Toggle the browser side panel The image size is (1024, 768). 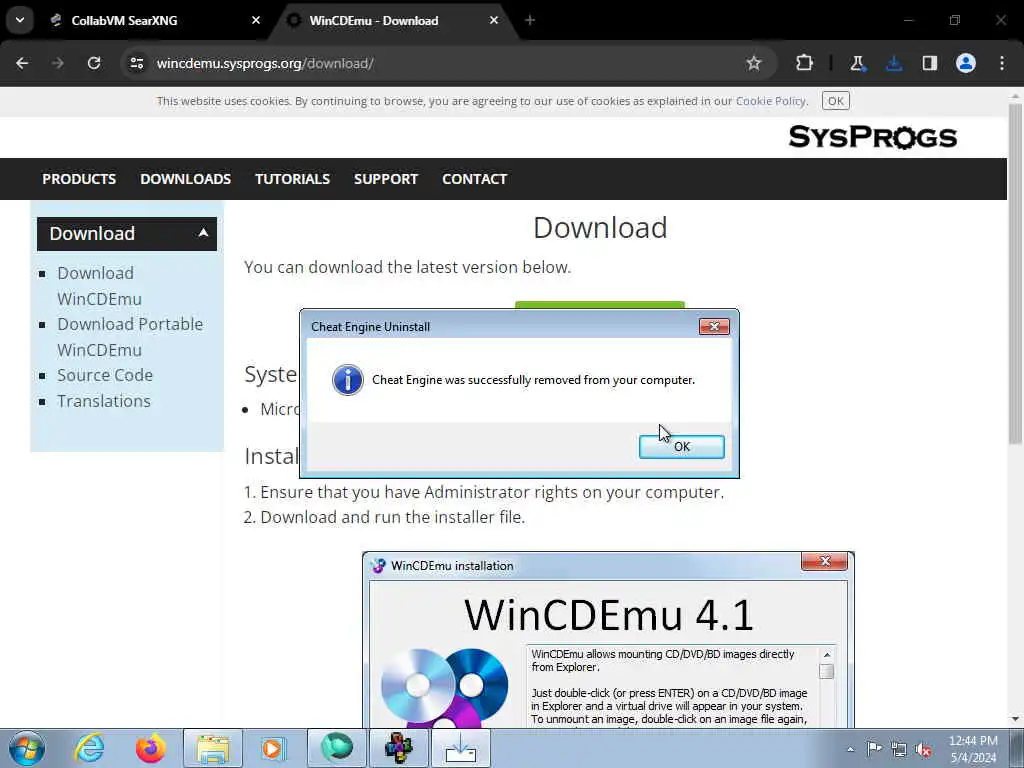click(x=930, y=63)
